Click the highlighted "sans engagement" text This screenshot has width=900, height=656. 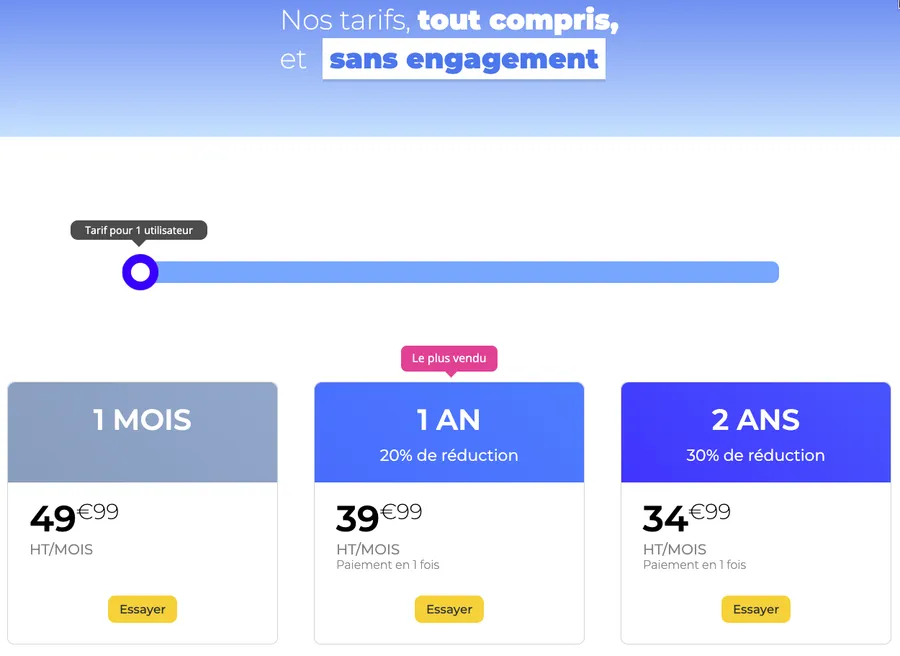point(464,59)
